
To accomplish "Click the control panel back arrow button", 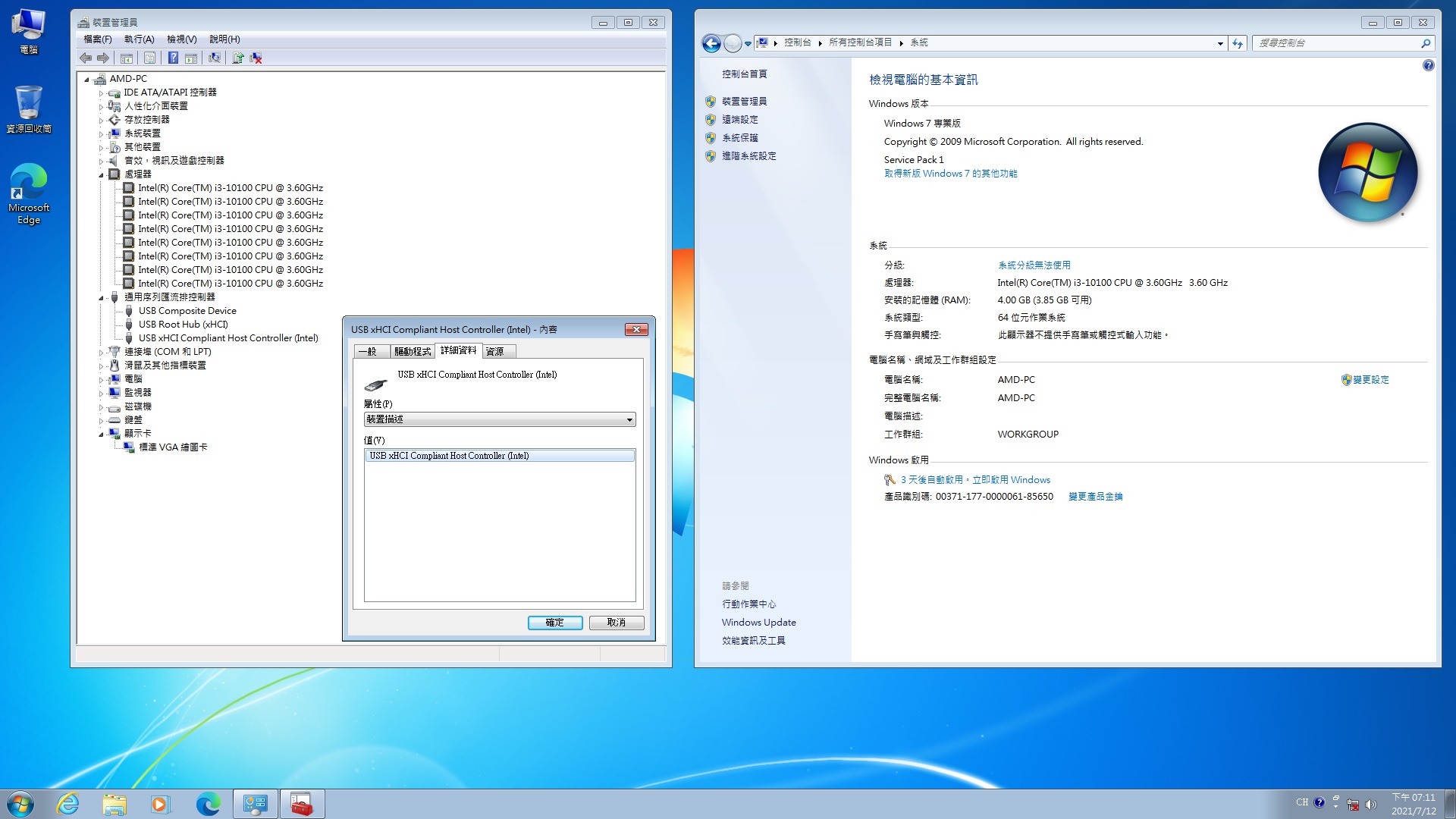I will 711,43.
